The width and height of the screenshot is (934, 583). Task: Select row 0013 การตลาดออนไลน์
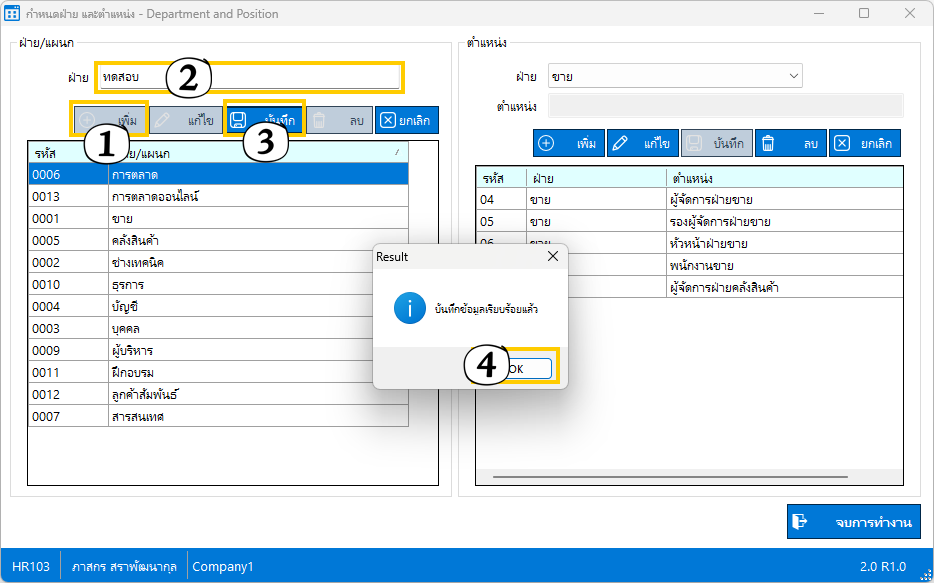coord(217,197)
